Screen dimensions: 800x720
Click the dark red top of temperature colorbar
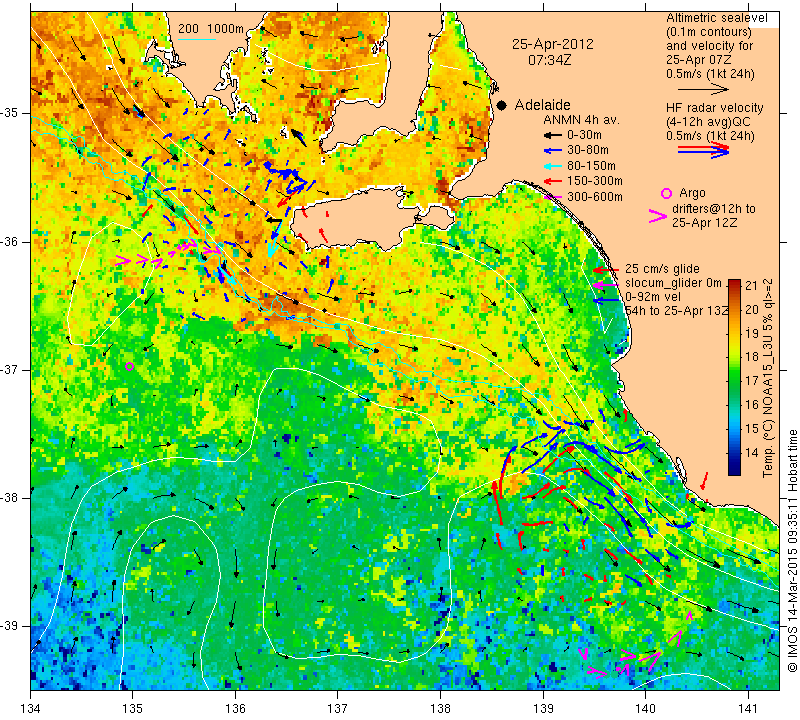(734, 283)
